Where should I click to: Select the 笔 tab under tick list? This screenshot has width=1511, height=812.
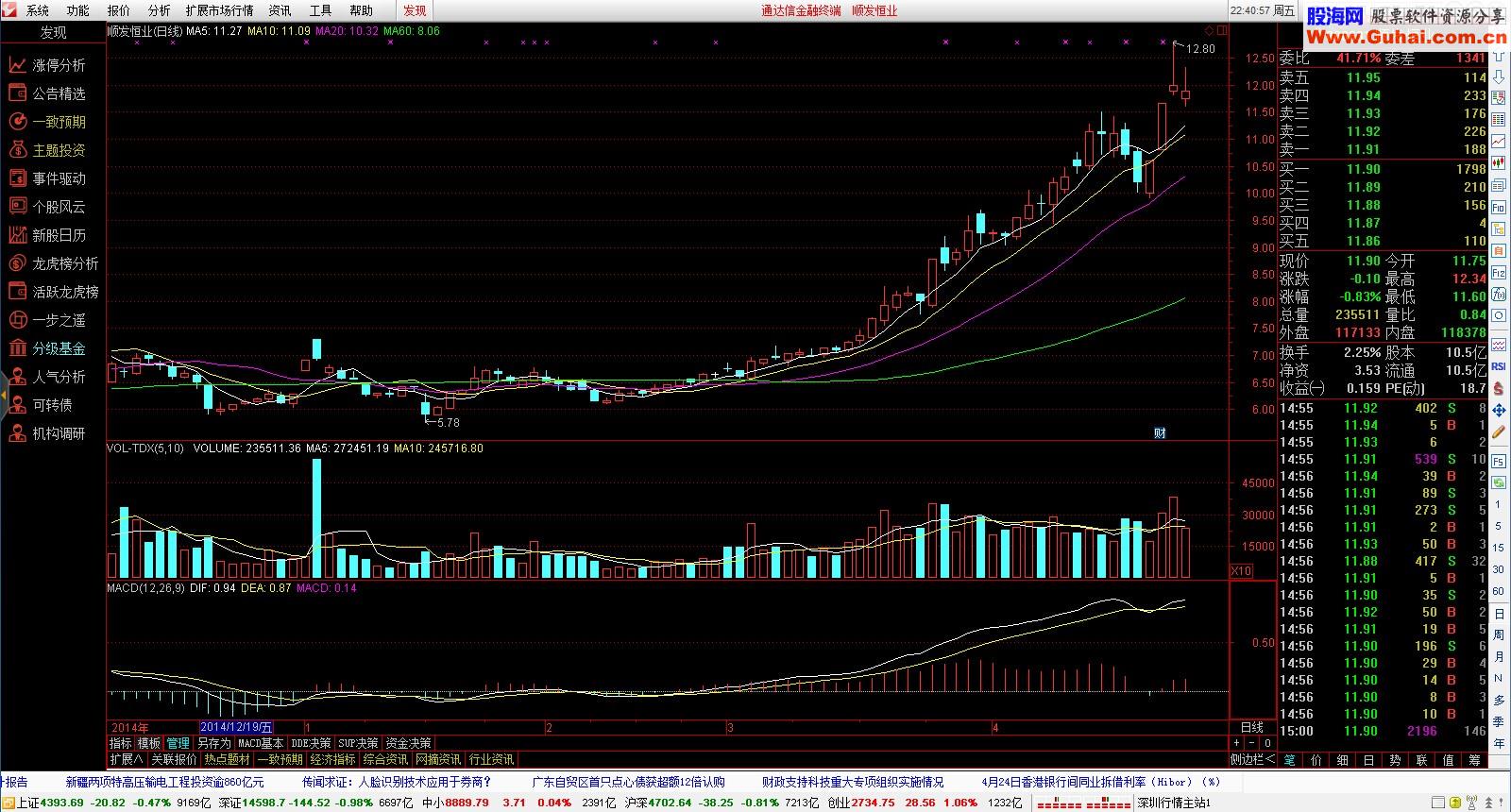[1290, 759]
